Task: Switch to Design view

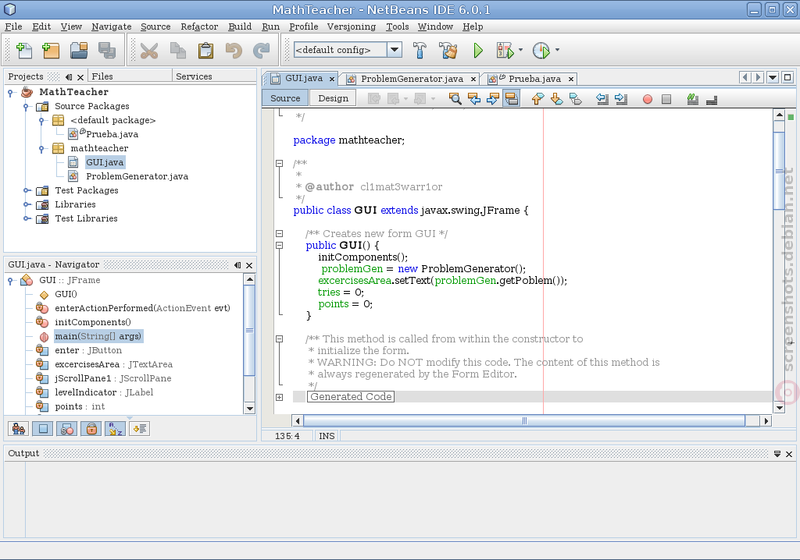Action: 333,98
